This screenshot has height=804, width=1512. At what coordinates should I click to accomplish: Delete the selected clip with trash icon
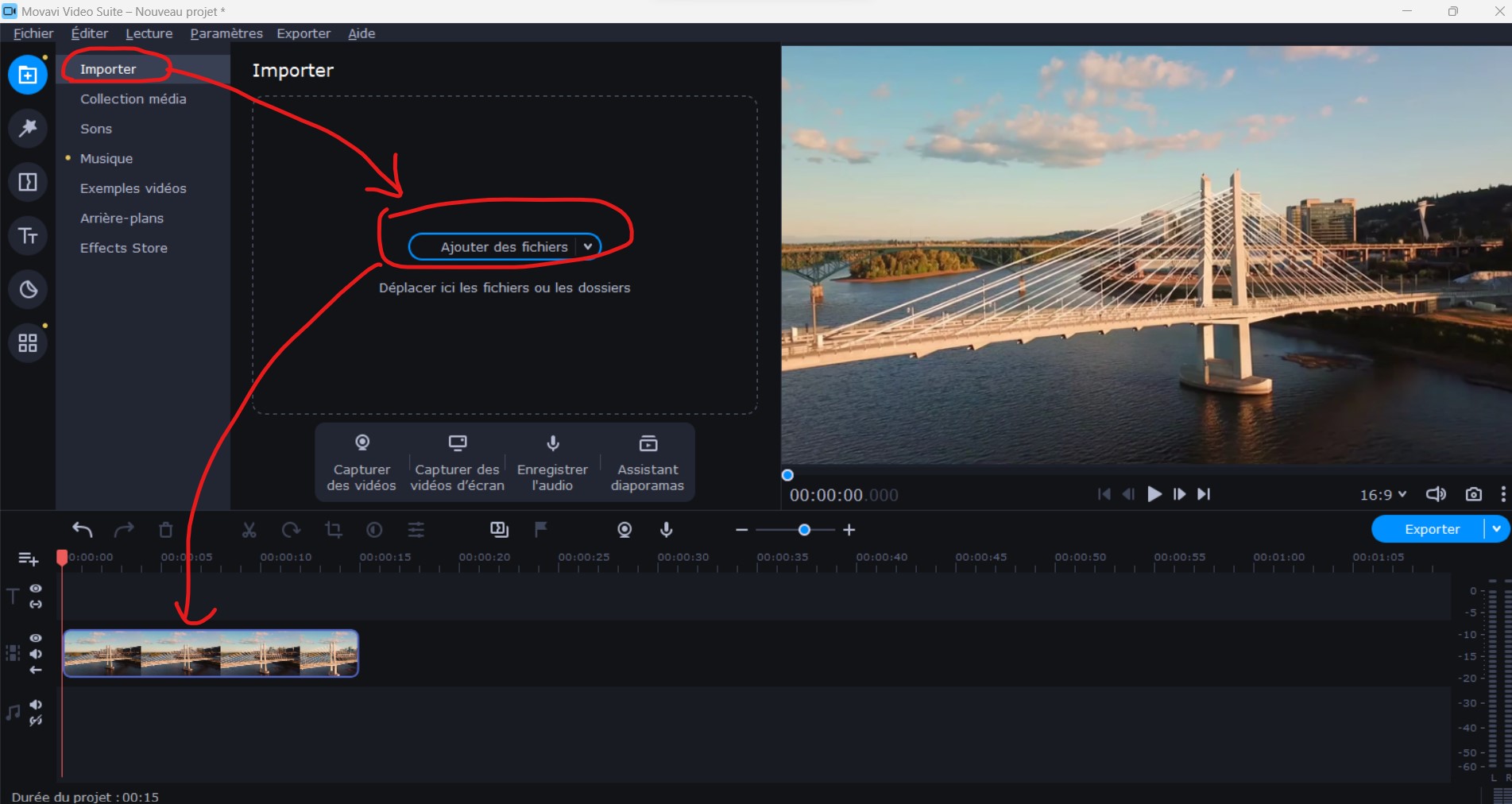tap(165, 530)
